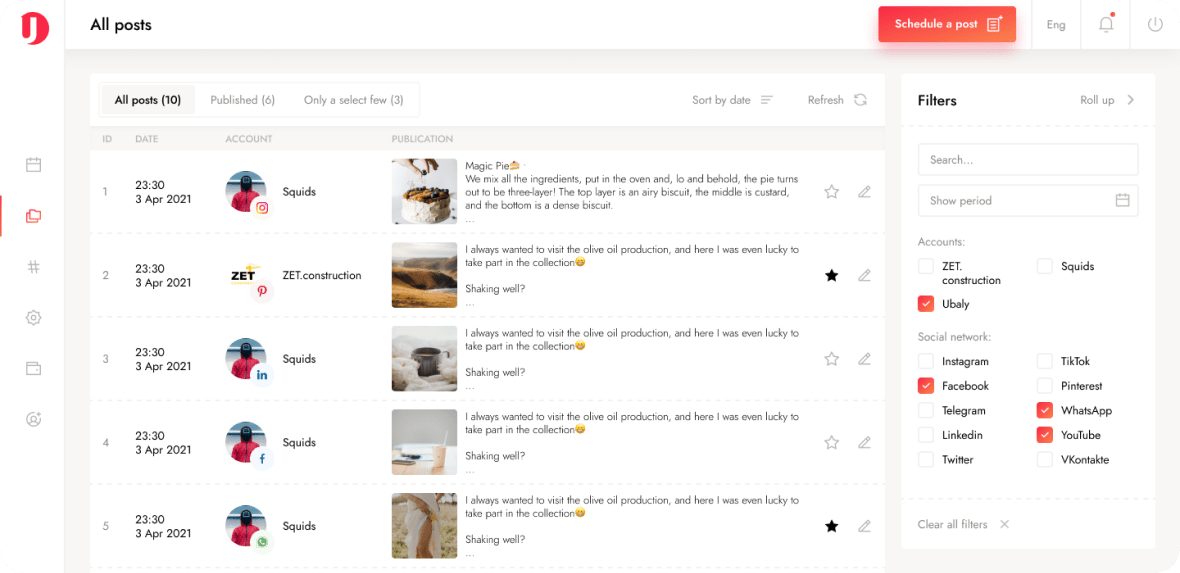Open the Eng language selector

1056,25
